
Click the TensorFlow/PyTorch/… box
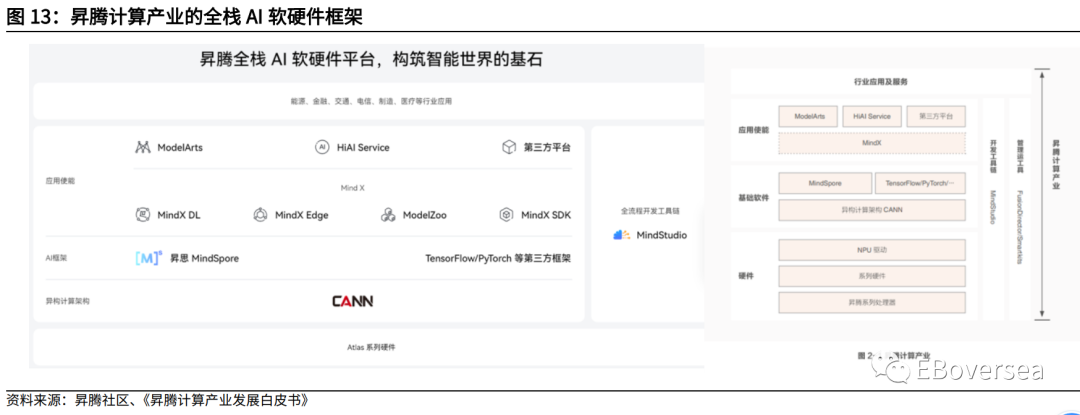click(x=920, y=184)
